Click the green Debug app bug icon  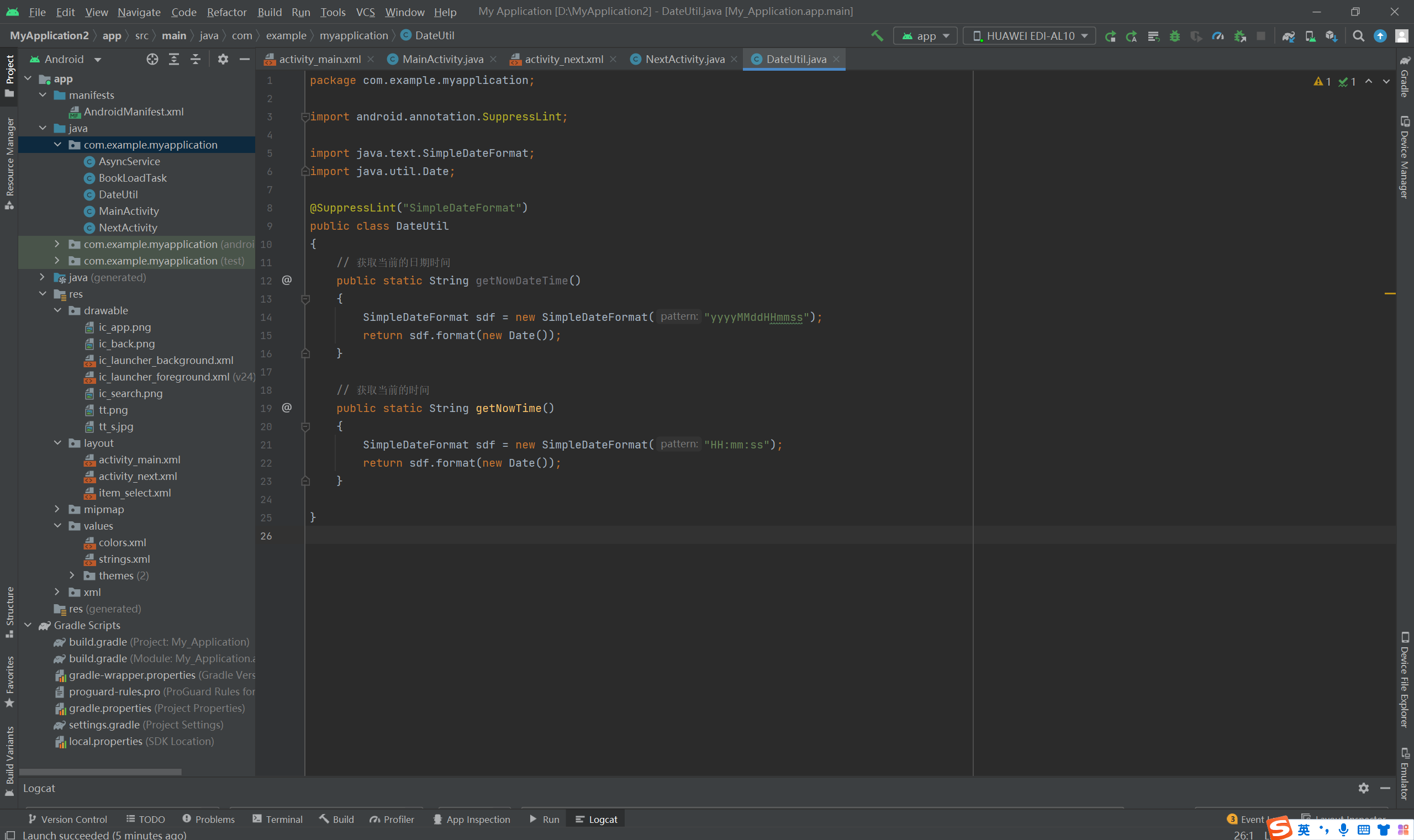(x=1175, y=36)
